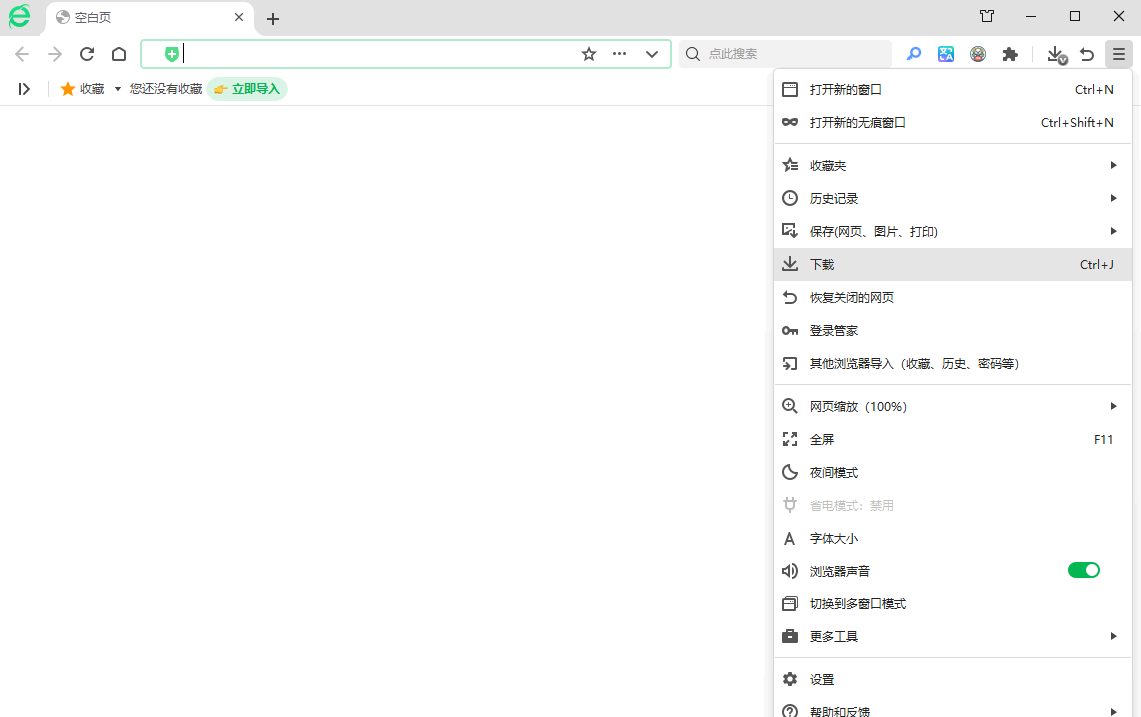Open the translate tool in the toolbar

click(946, 54)
